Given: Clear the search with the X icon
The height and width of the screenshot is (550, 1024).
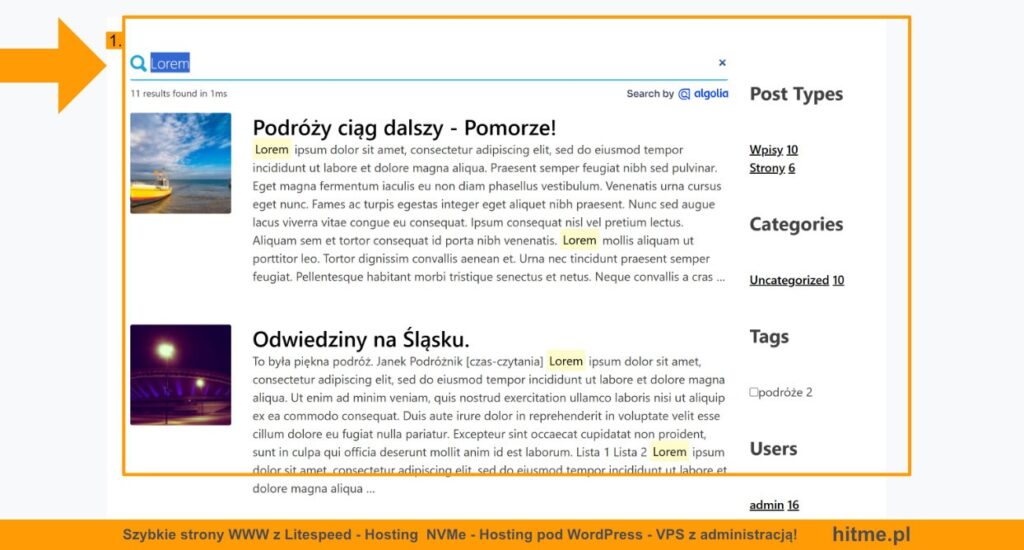Looking at the screenshot, I should click(722, 63).
